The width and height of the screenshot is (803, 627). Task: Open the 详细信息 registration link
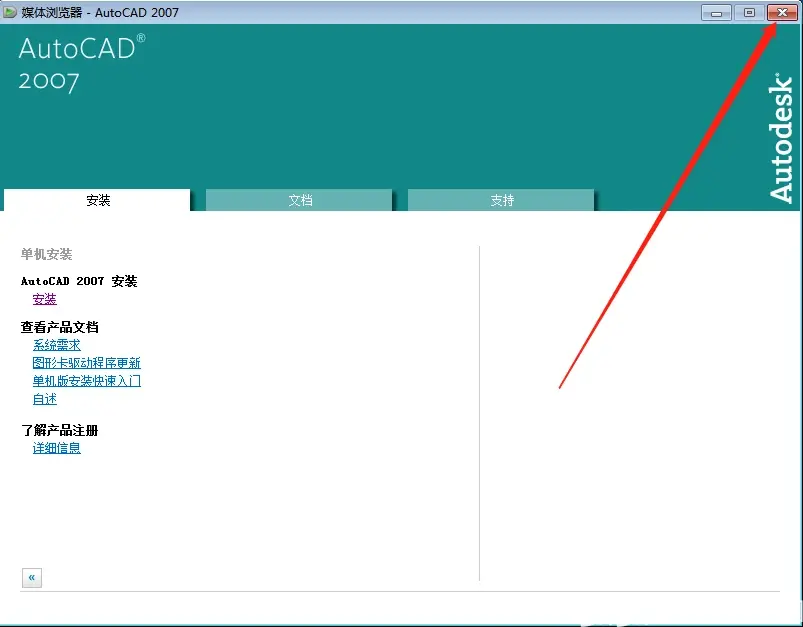(57, 448)
